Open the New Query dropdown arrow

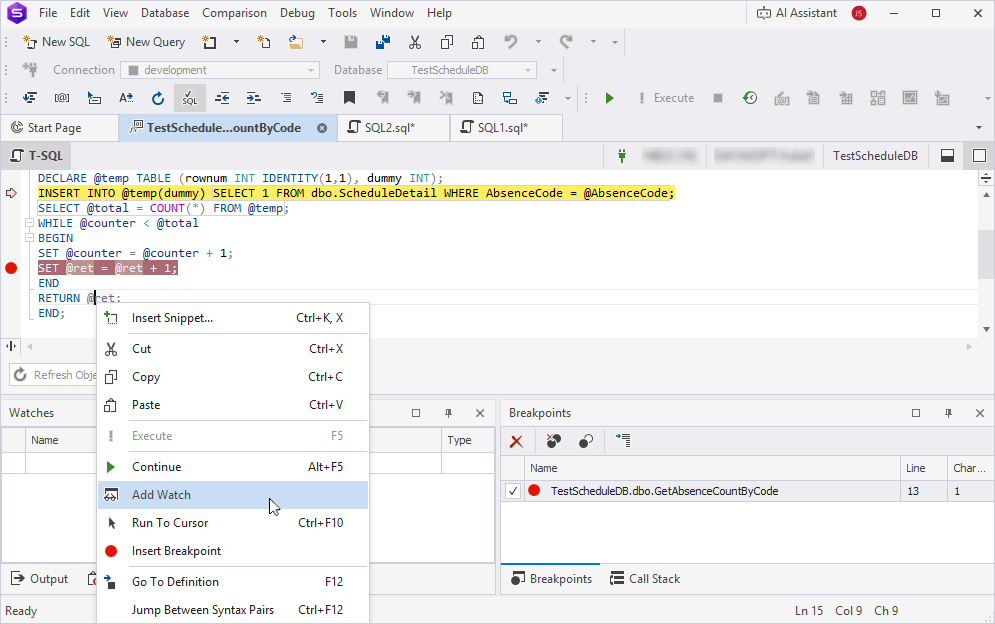tap(236, 42)
